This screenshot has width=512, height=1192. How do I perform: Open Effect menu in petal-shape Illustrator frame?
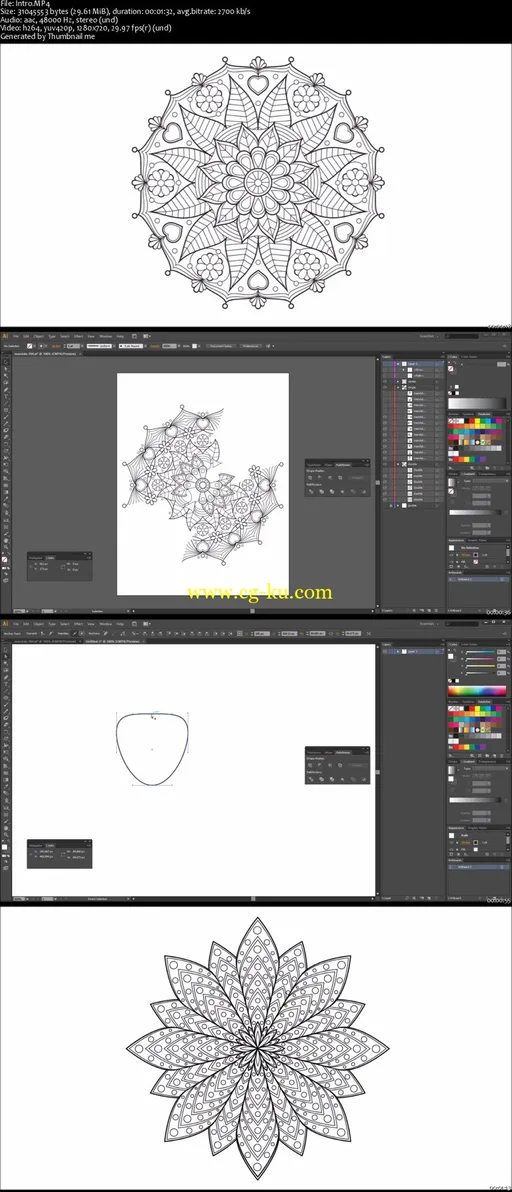pyautogui.click(x=78, y=624)
